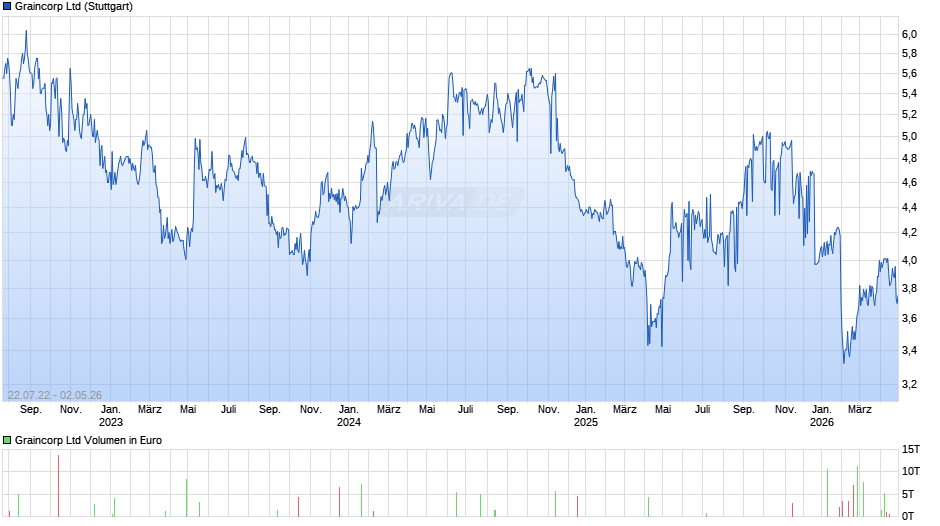Click the 'Jan. 2023' time axis label

pos(110,416)
